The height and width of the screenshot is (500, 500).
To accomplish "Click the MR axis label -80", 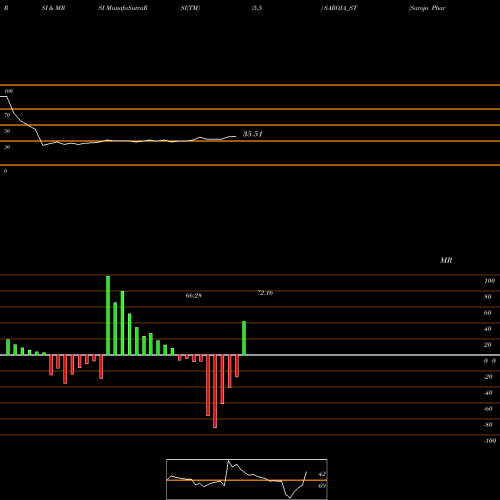I will coord(488,425).
